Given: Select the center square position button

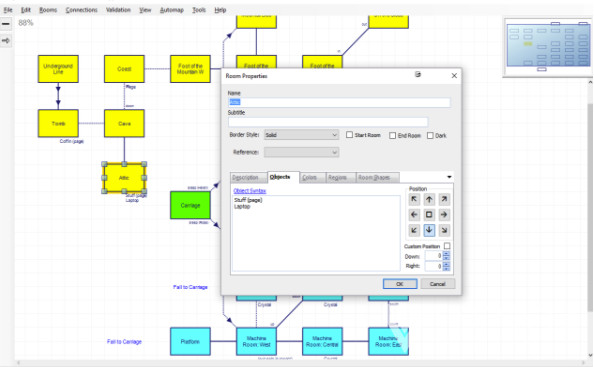Looking at the screenshot, I should pos(429,215).
